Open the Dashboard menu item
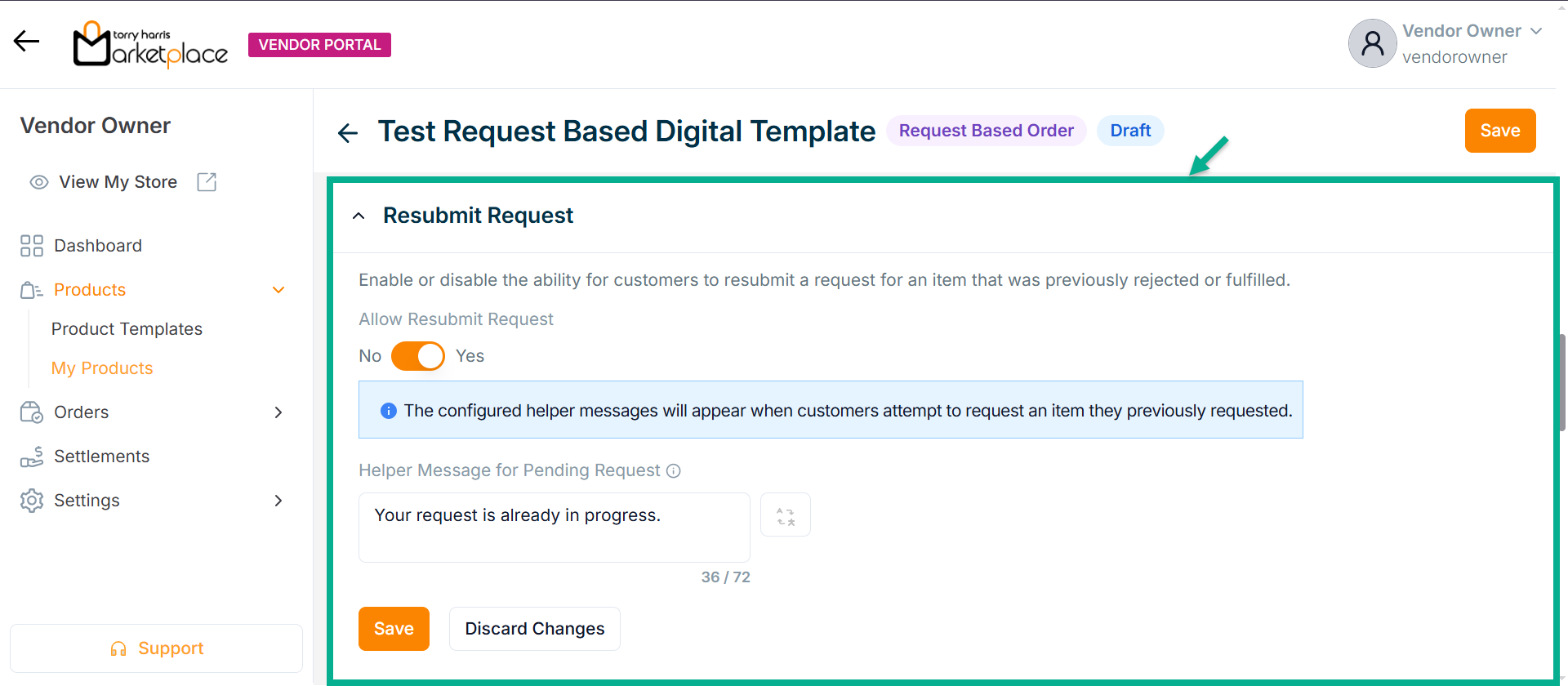 [97, 246]
